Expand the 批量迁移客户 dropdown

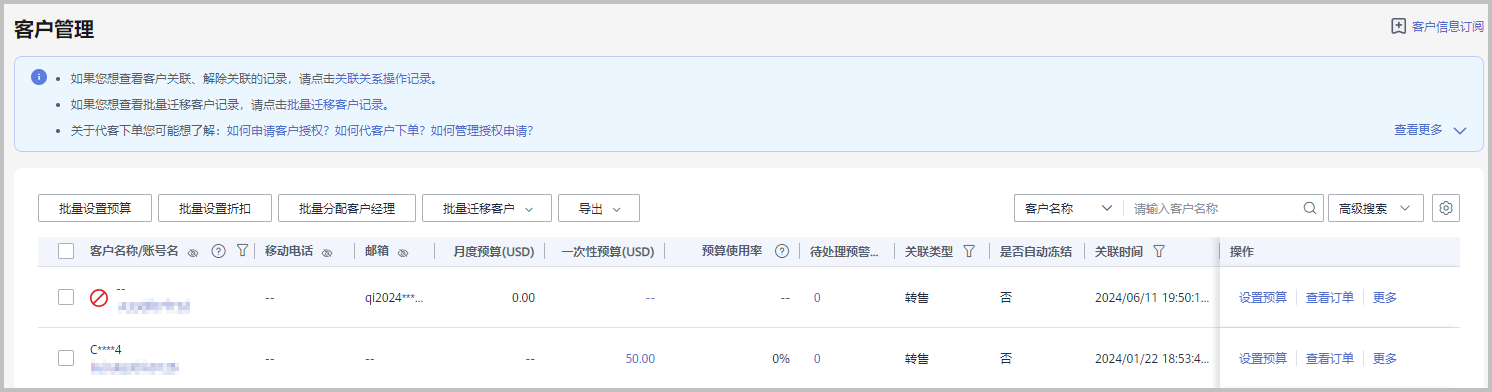[486, 208]
